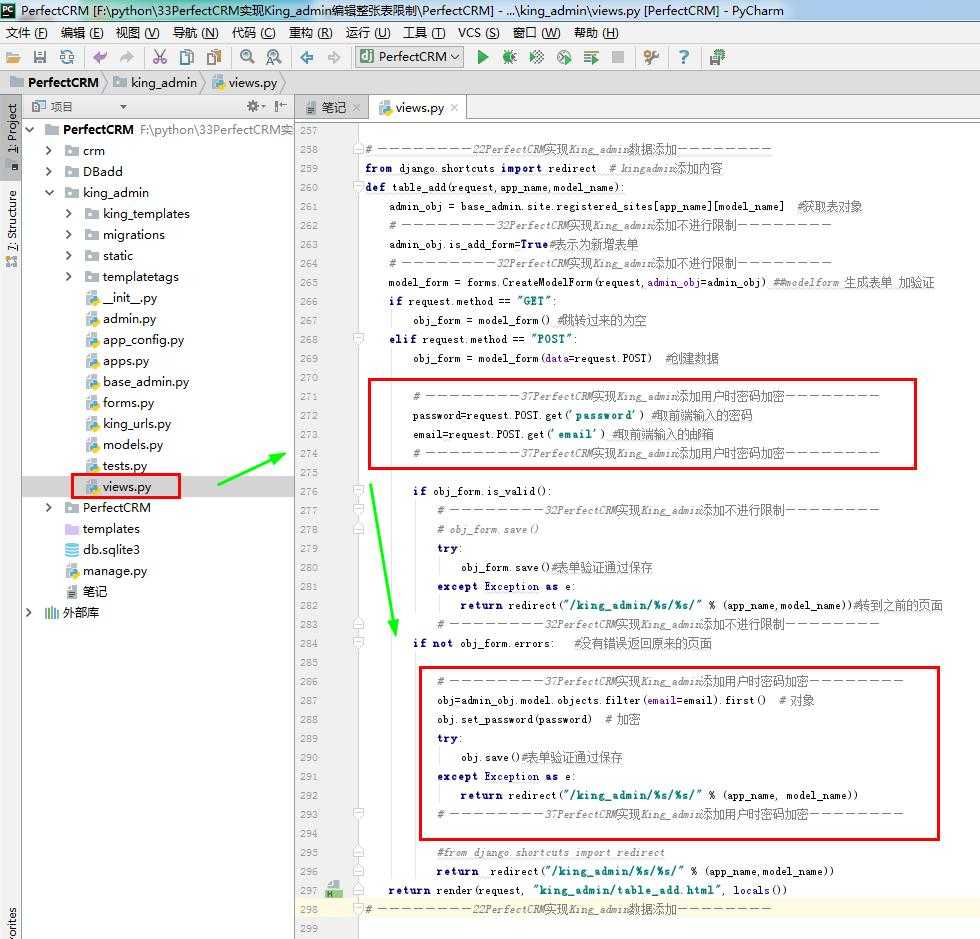Open the 编辑 (E) menu
980x939 pixels.
pyautogui.click(x=82, y=33)
